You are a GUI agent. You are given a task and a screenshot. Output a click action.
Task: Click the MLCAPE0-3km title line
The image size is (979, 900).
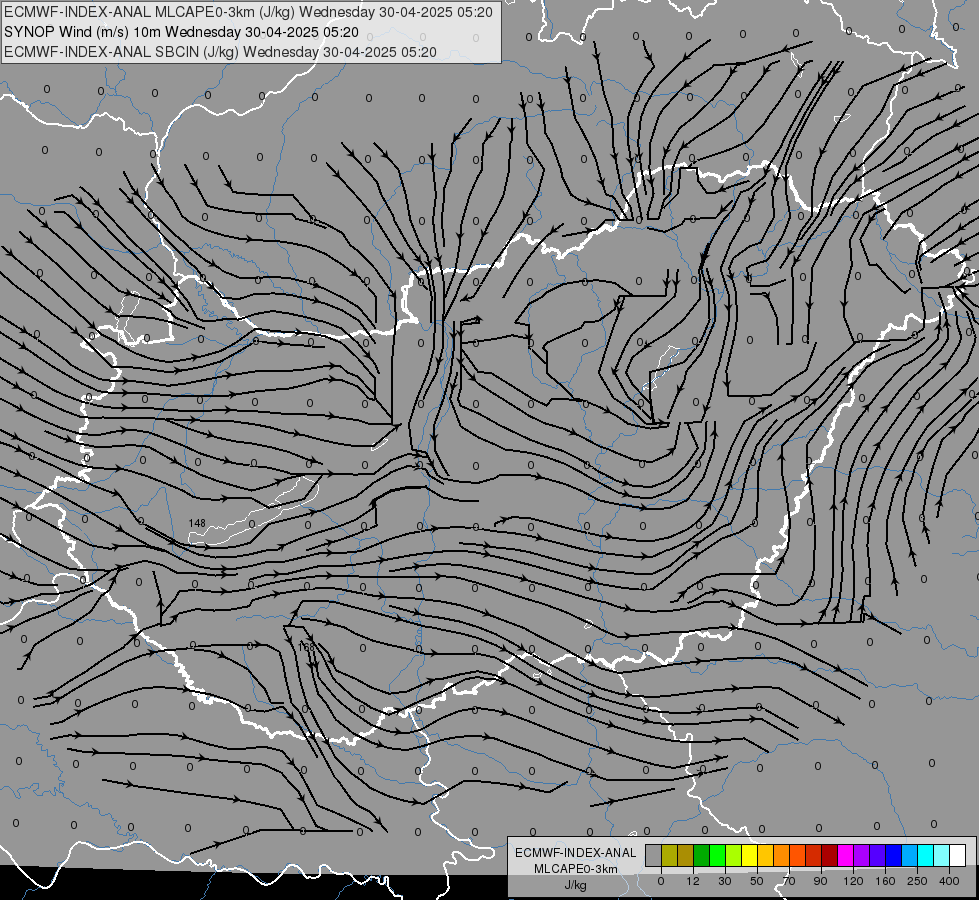248,12
